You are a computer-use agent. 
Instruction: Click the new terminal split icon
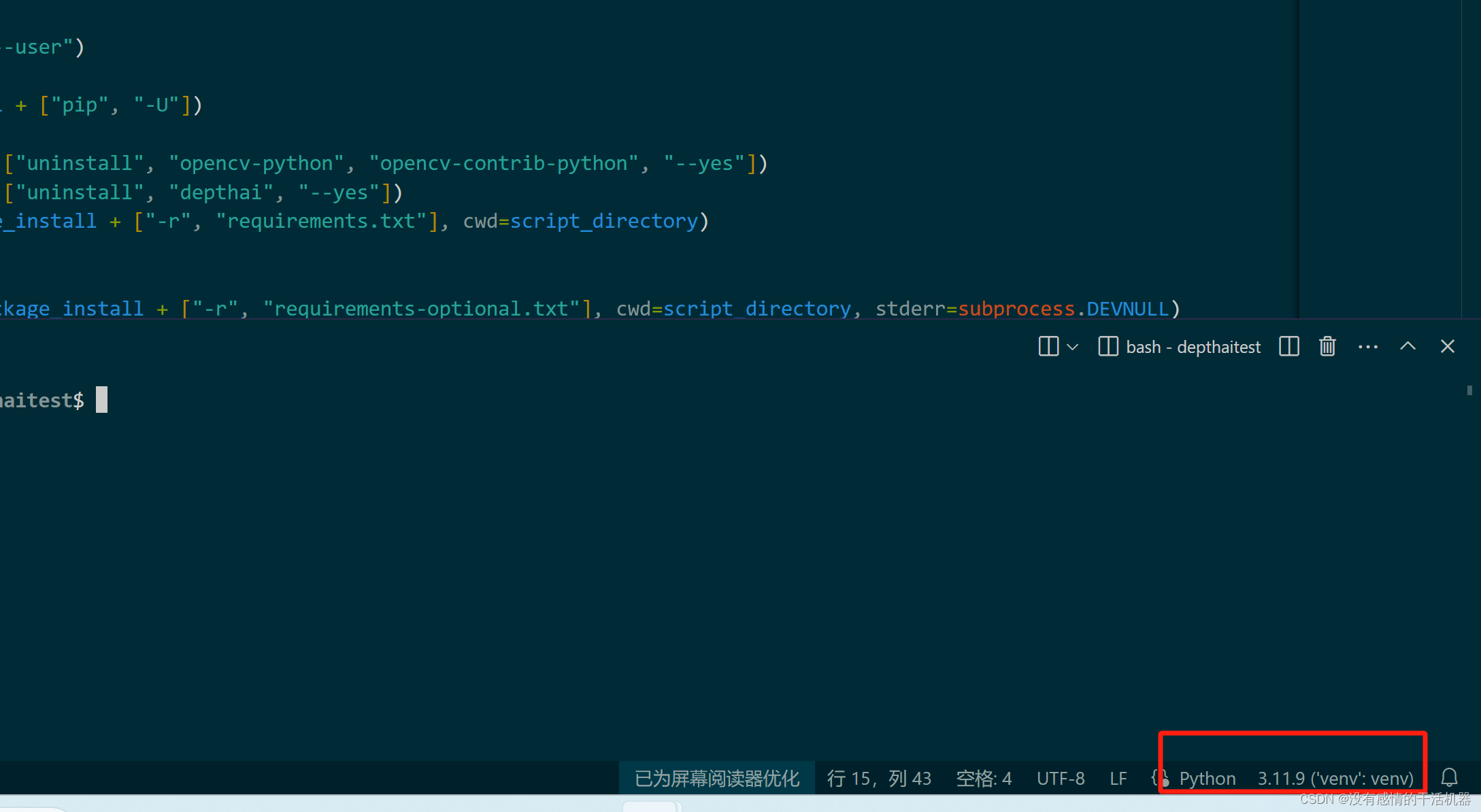click(1048, 347)
